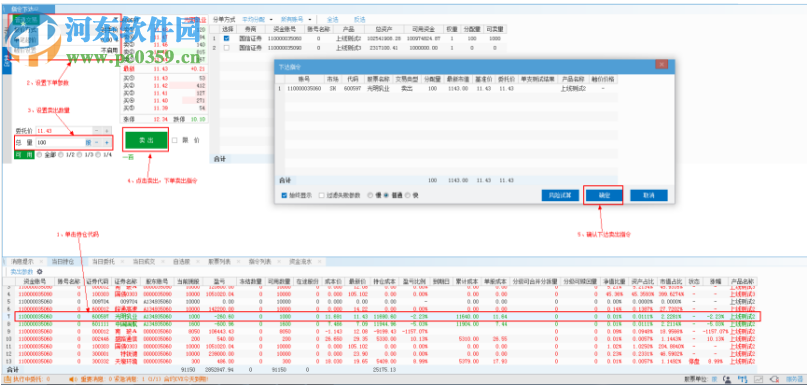This screenshot has width=809, height=387.
Task: Select the 全部 quantity radio button
Action: [x=40, y=154]
